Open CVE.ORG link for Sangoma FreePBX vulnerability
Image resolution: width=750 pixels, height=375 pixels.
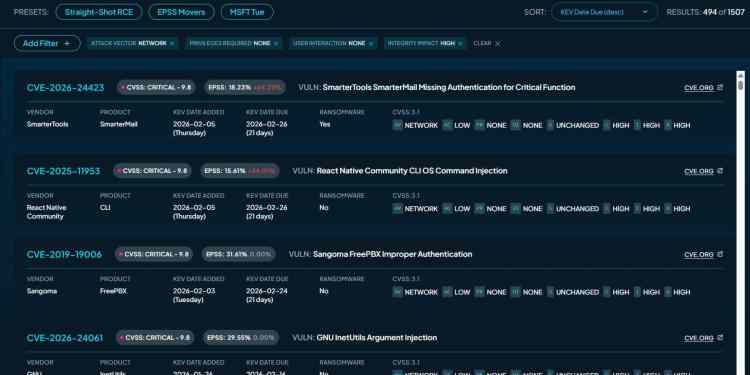pos(704,254)
